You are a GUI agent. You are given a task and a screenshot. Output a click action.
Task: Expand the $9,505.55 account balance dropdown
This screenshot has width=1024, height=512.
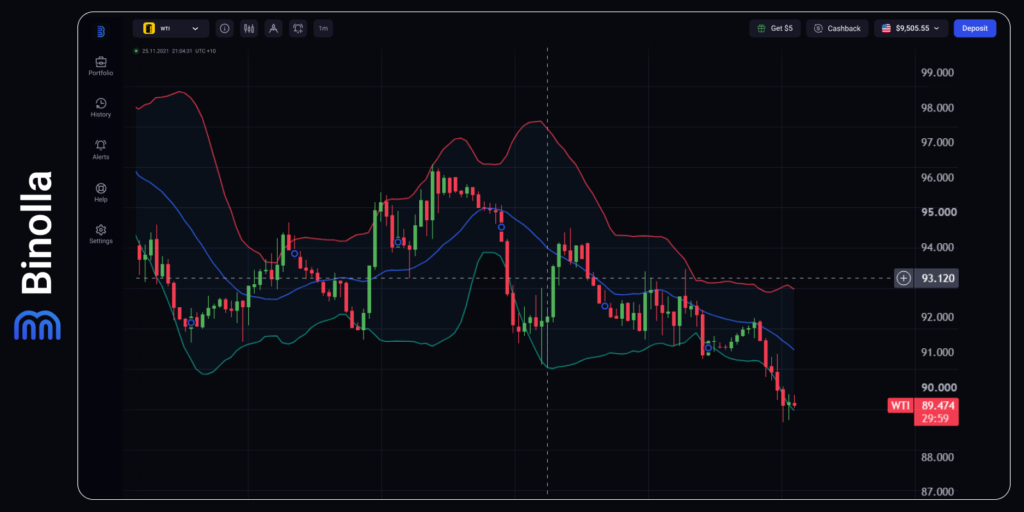click(x=911, y=29)
